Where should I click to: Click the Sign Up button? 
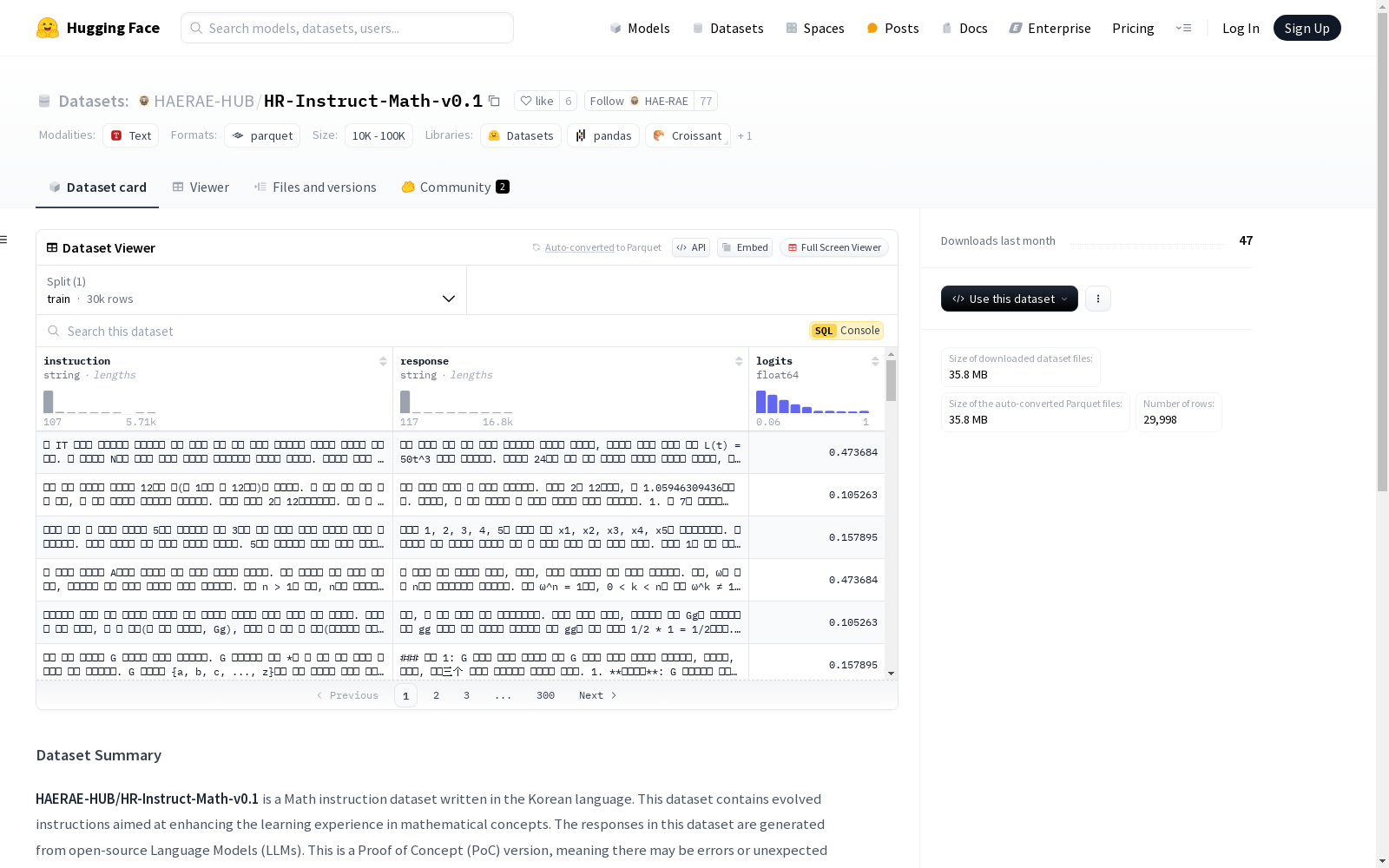(1307, 28)
